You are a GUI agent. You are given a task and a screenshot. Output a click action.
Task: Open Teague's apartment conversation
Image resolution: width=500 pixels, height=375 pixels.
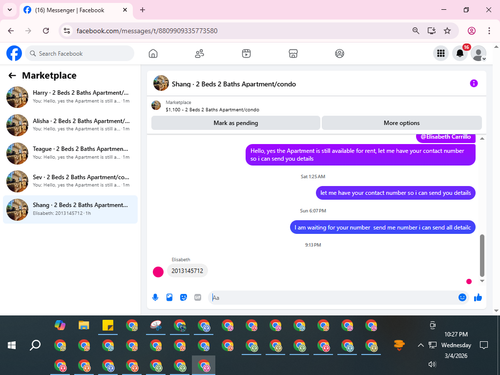click(70, 153)
